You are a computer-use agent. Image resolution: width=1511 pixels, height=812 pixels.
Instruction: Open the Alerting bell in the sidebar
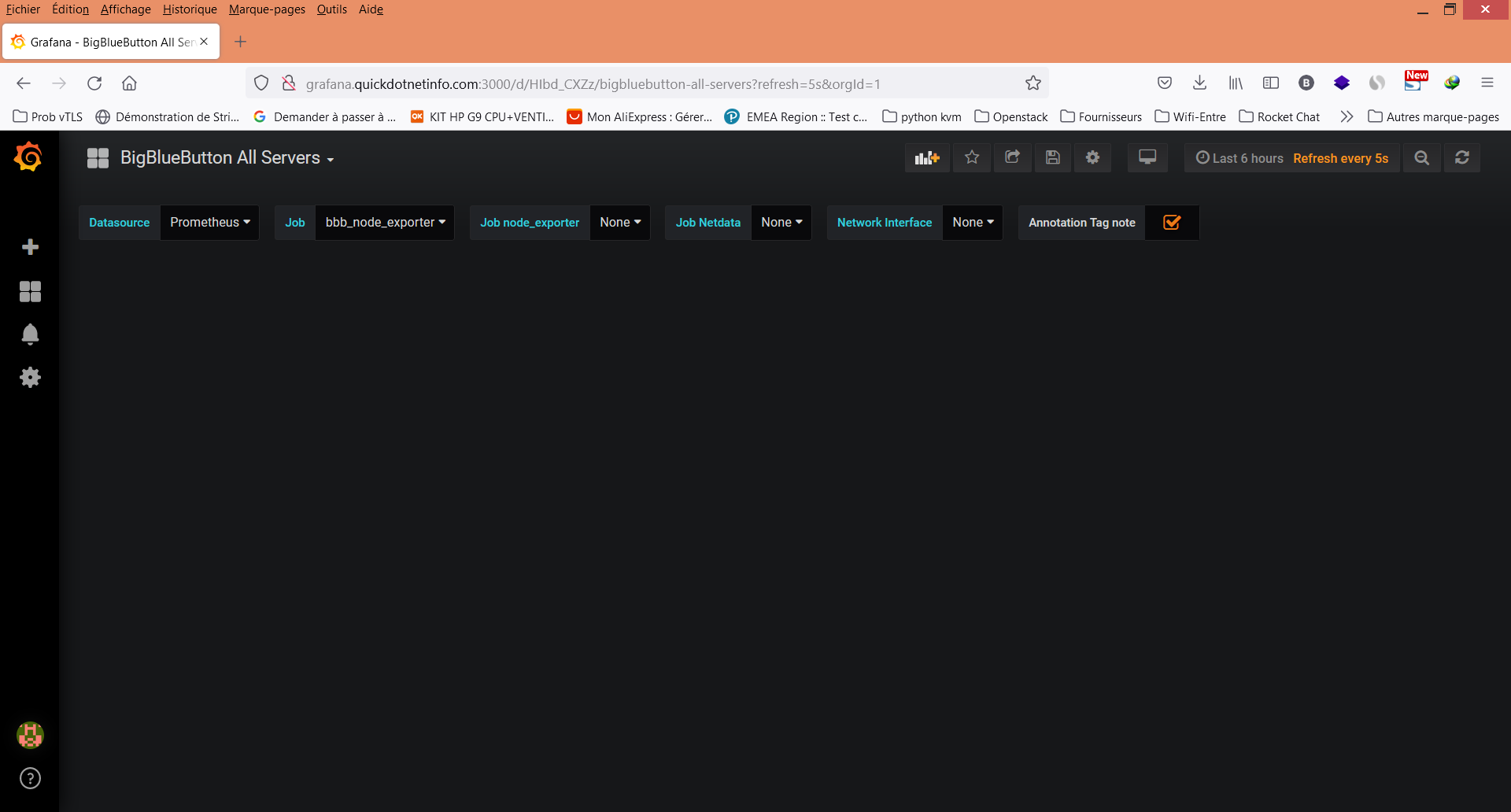(x=30, y=334)
